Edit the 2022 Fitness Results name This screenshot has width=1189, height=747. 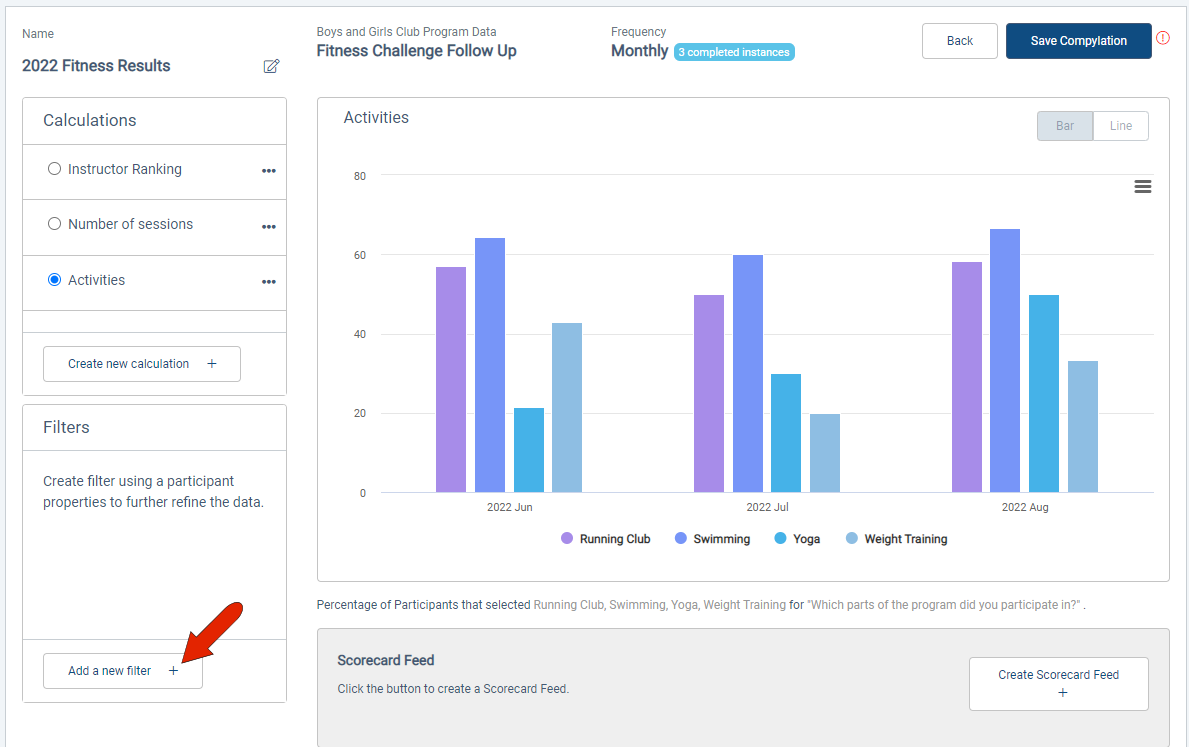[271, 66]
